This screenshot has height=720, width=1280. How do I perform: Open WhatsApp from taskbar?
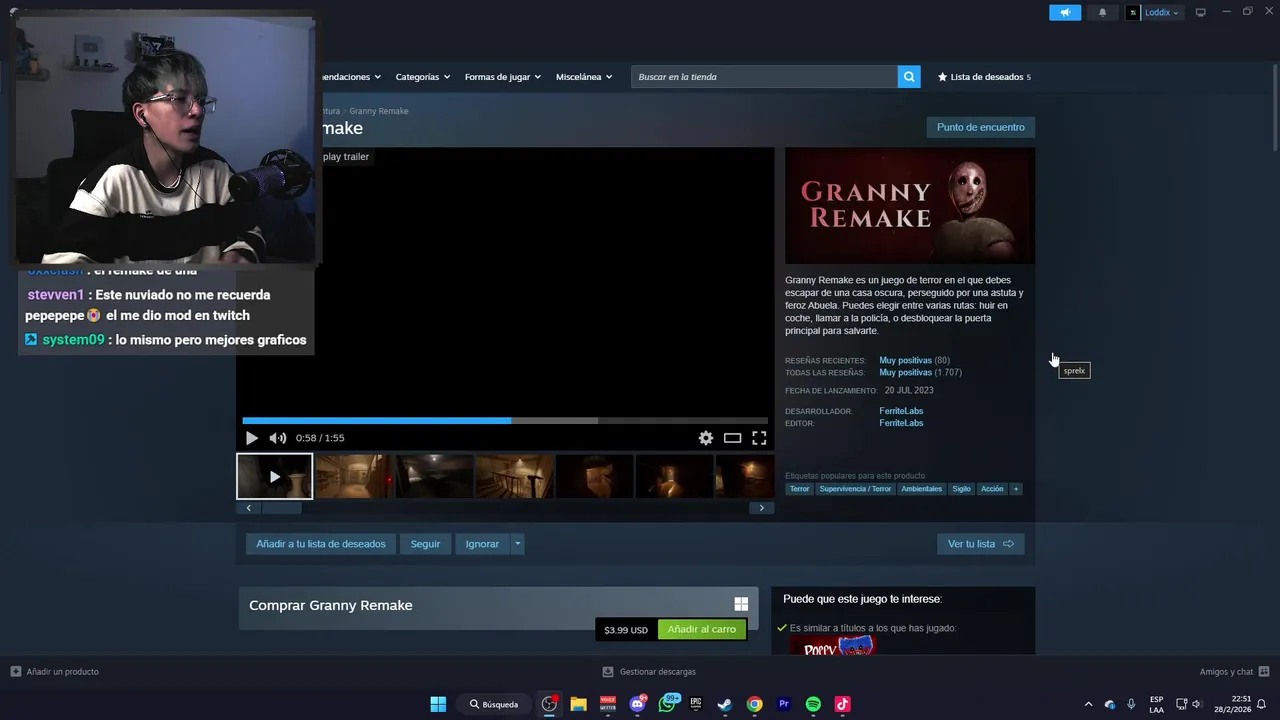667,704
